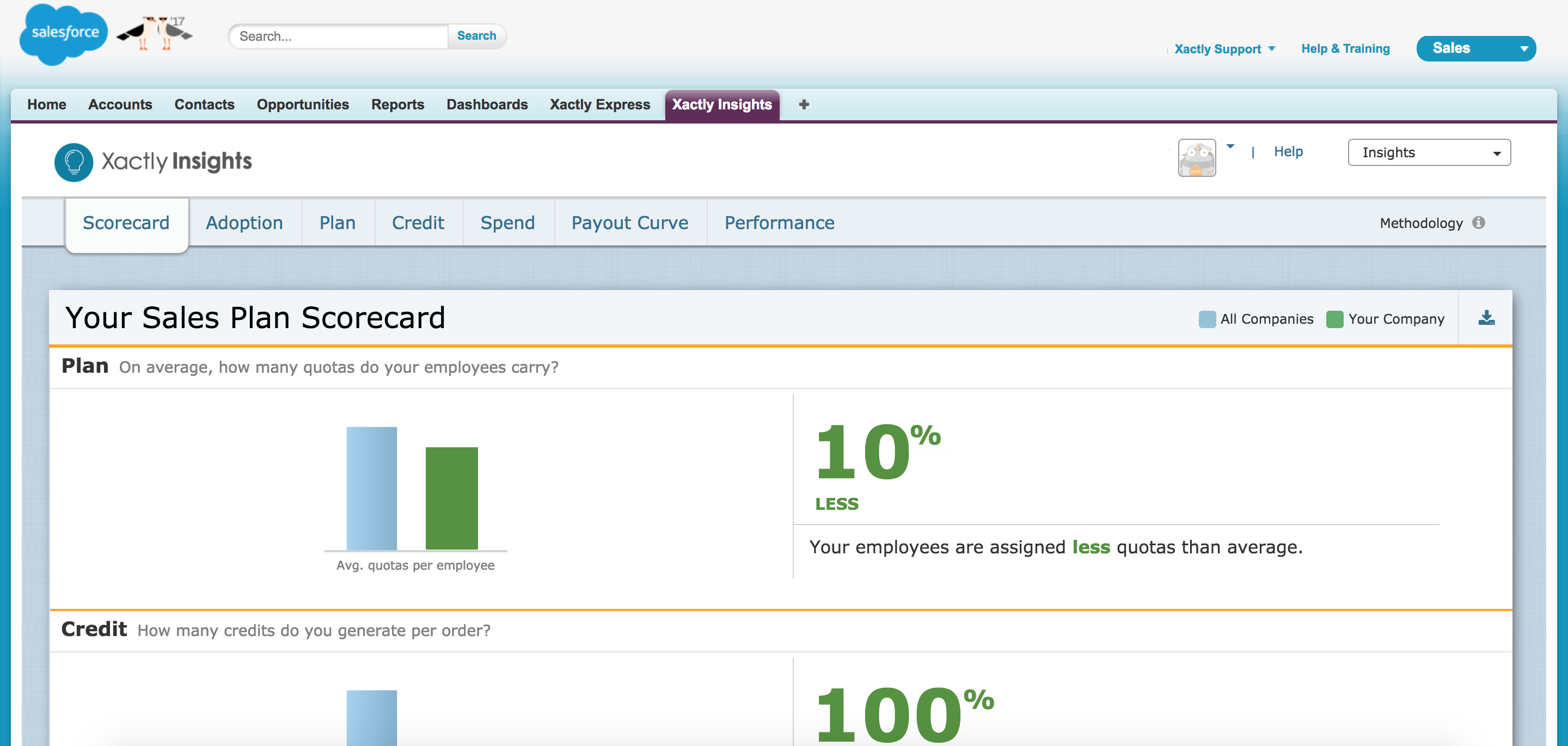
Task: Click the Search button
Action: click(x=476, y=36)
